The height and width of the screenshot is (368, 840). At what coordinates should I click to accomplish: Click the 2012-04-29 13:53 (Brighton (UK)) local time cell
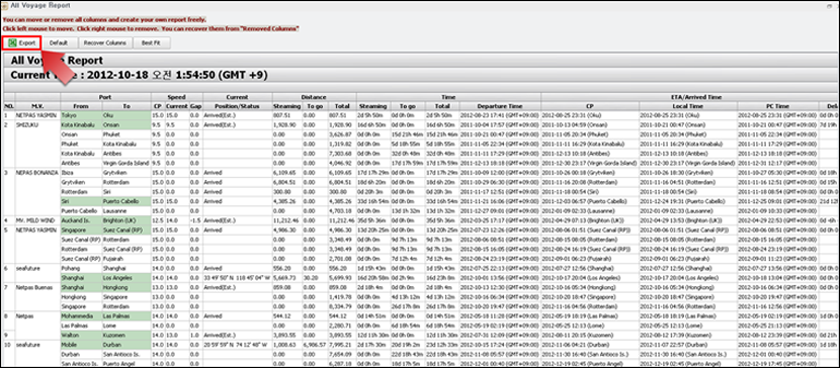coord(688,220)
